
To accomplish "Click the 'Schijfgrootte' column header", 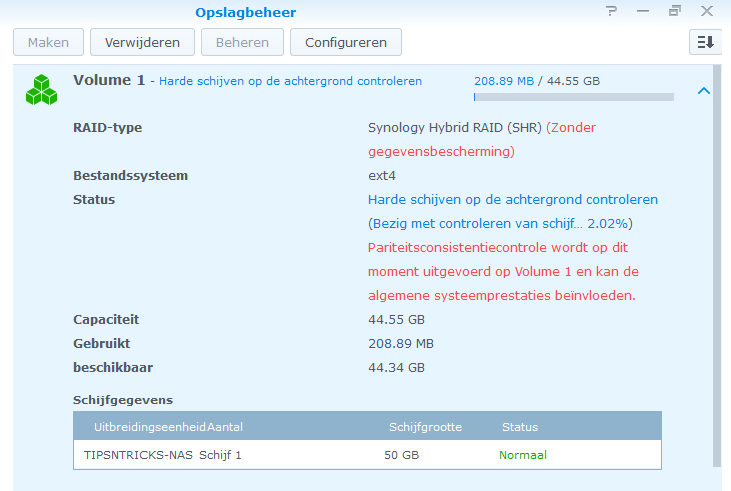I will pyautogui.click(x=426, y=427).
